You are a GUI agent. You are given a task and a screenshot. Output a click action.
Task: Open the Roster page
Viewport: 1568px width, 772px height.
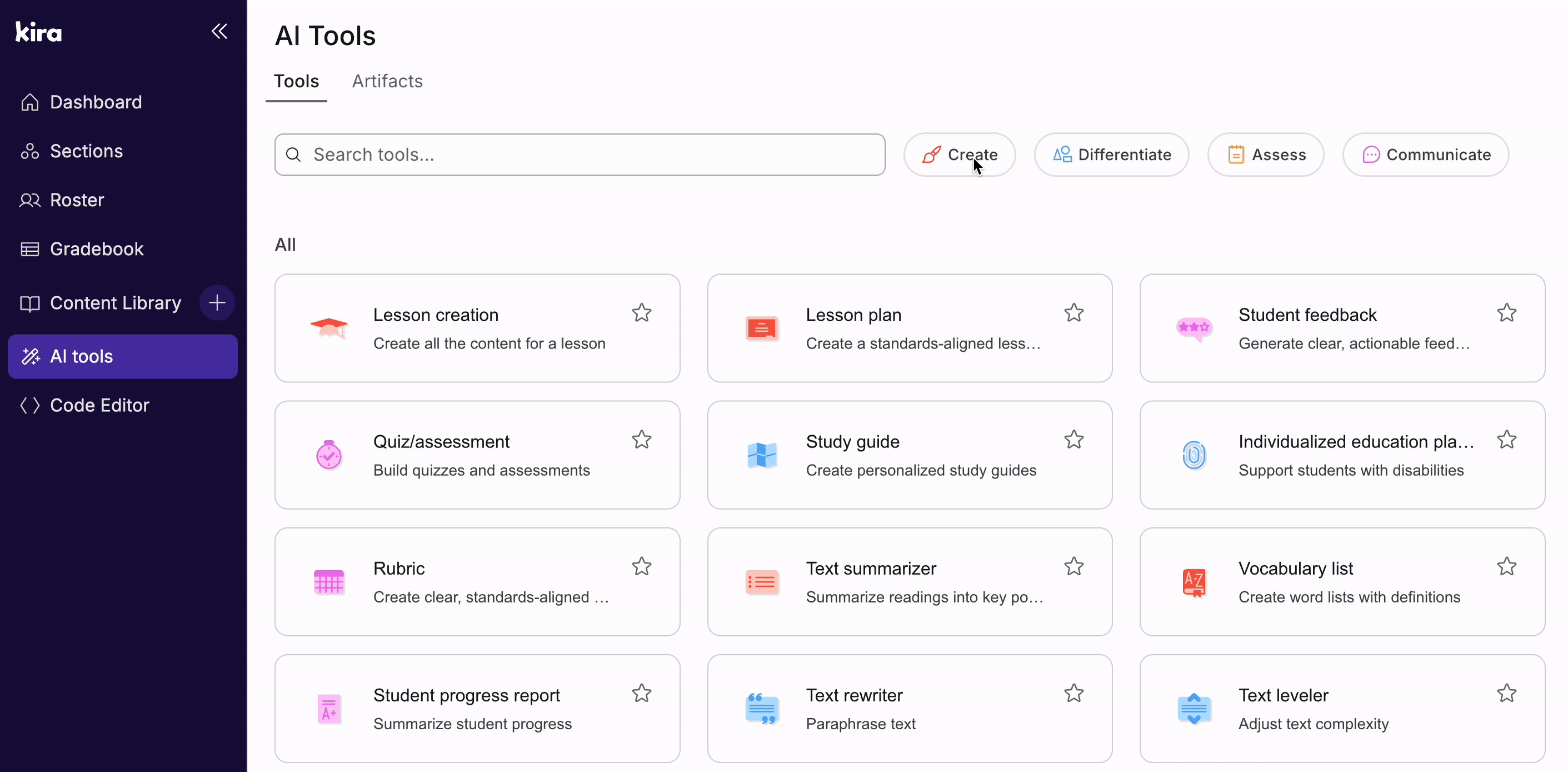pos(77,200)
